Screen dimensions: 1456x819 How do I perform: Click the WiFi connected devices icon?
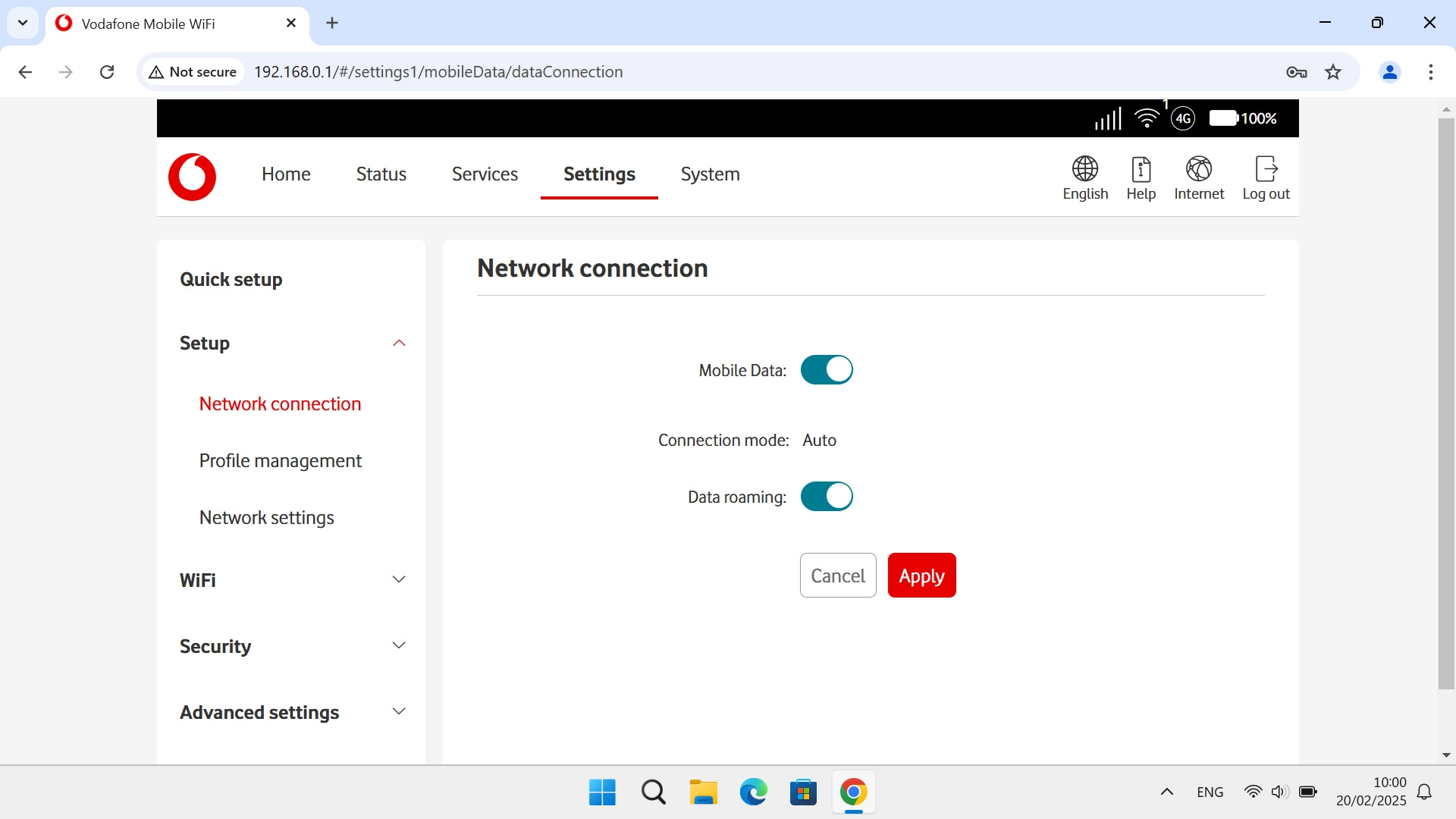[x=1147, y=118]
